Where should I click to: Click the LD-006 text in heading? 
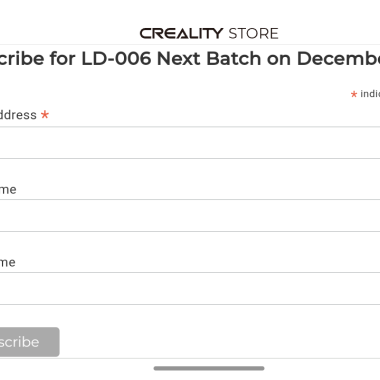point(116,59)
